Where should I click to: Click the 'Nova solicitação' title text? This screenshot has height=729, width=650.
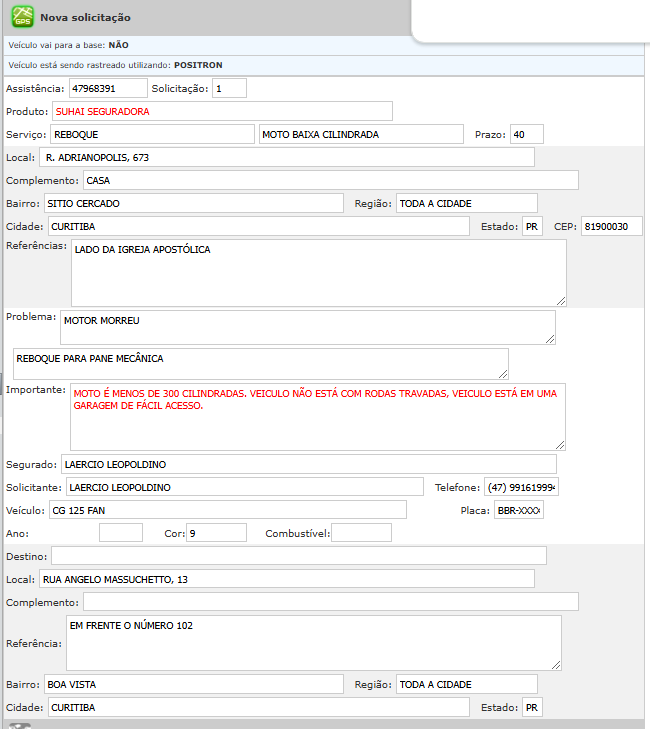85,17
